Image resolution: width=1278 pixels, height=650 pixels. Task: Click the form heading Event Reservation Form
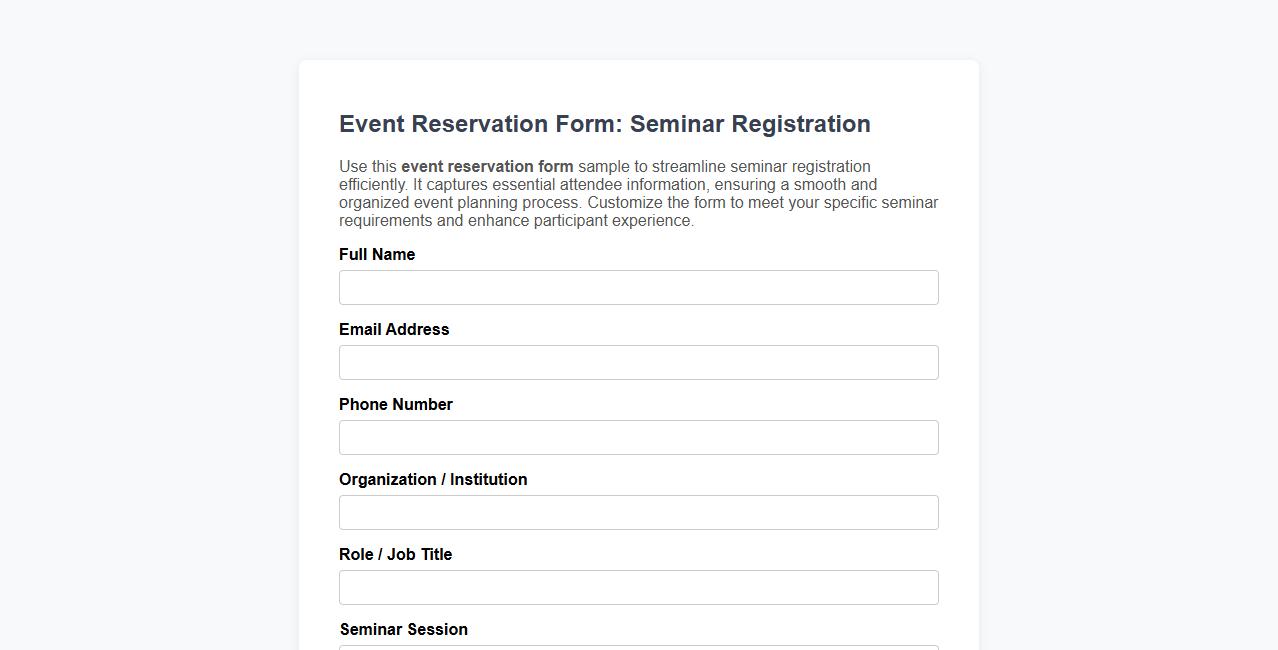tap(604, 124)
